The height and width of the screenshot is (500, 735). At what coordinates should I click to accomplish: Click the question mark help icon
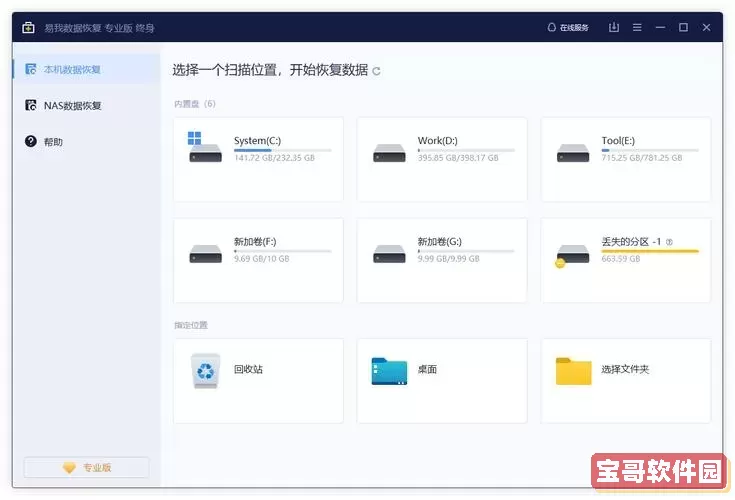point(30,141)
